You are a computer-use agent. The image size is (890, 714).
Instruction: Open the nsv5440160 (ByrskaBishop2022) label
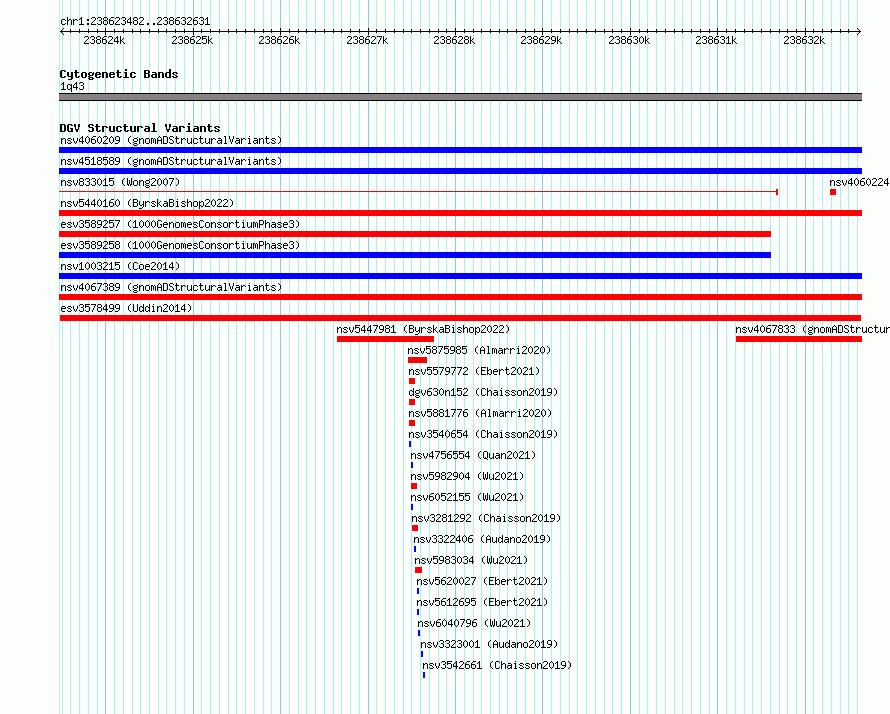(x=147, y=203)
